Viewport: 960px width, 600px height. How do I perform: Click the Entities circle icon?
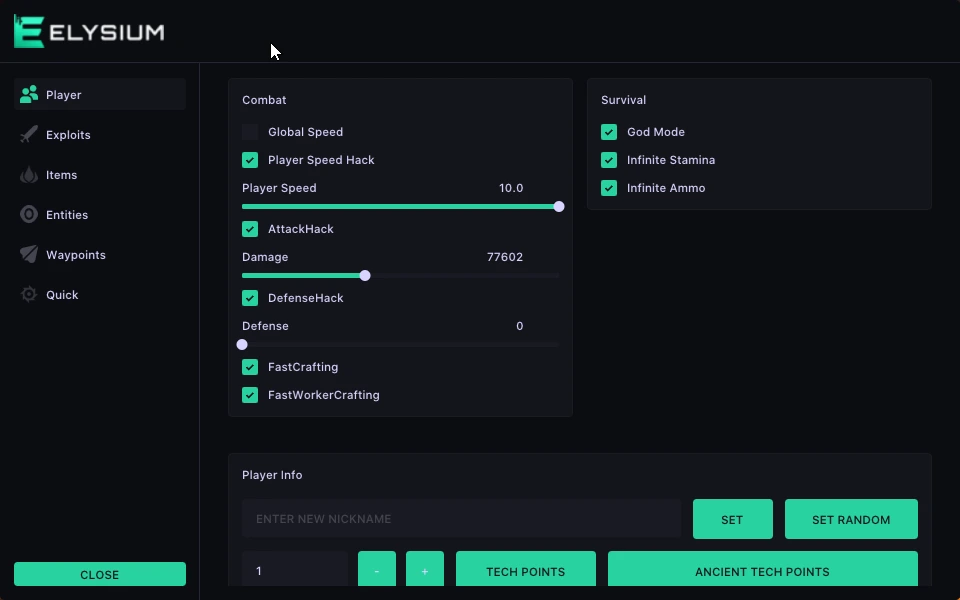pos(29,214)
